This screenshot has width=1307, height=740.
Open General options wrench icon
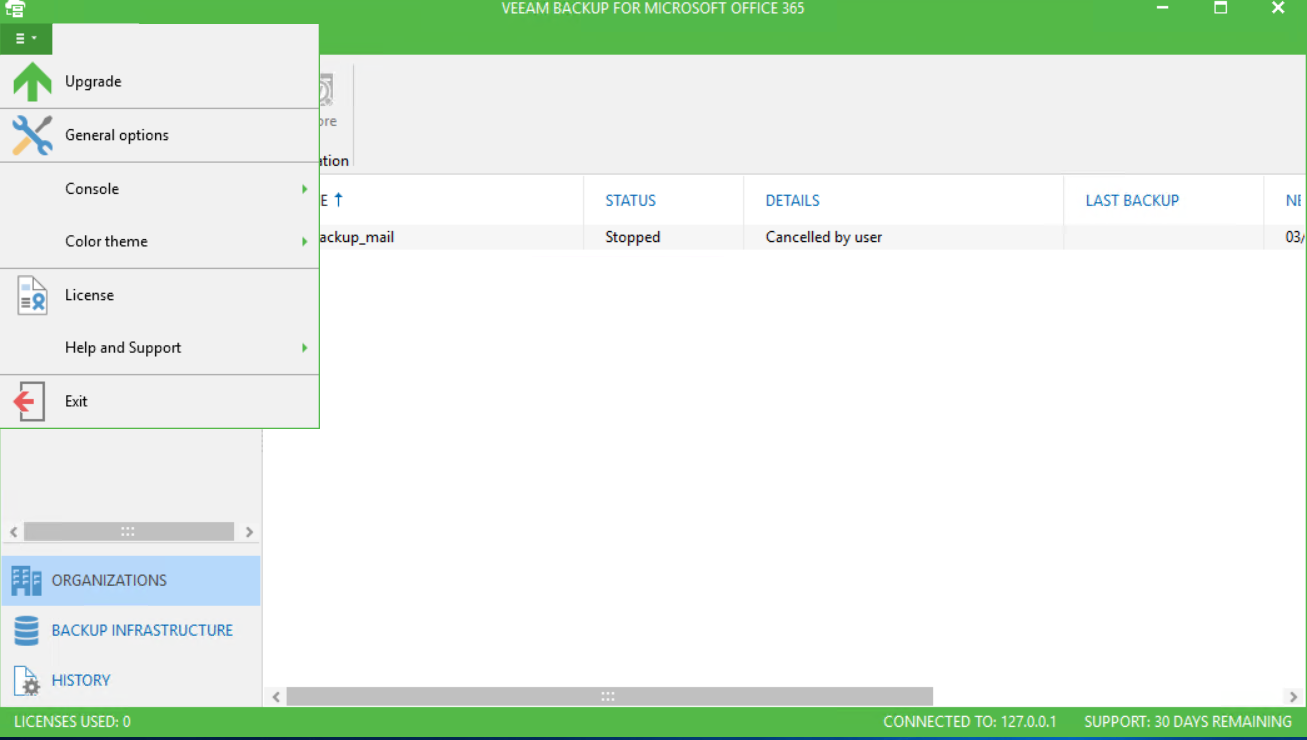32,135
